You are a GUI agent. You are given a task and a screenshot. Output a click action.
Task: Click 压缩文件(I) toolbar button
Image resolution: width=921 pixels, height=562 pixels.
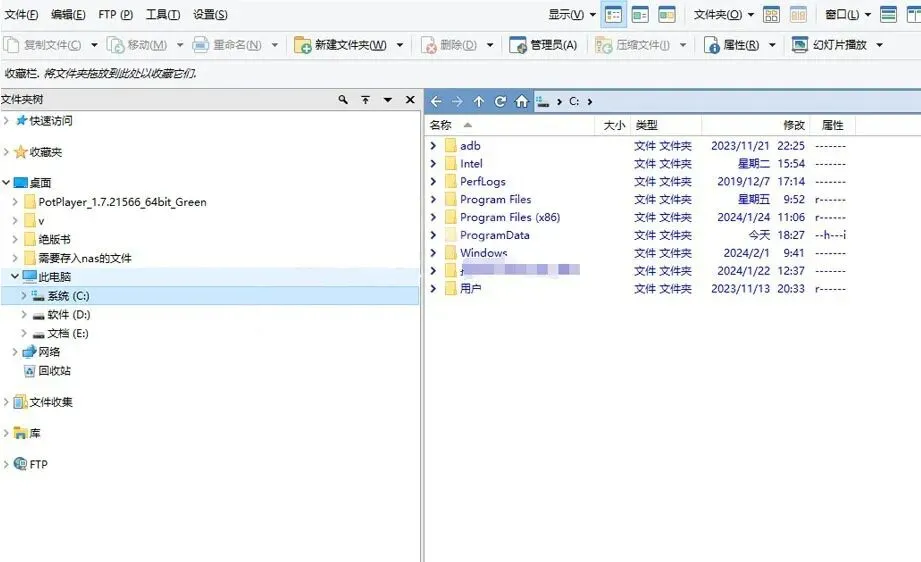coord(633,45)
